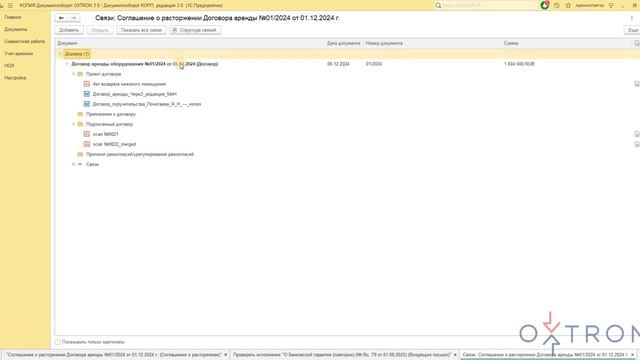Click the search magnifier icon

(x=438, y=5)
